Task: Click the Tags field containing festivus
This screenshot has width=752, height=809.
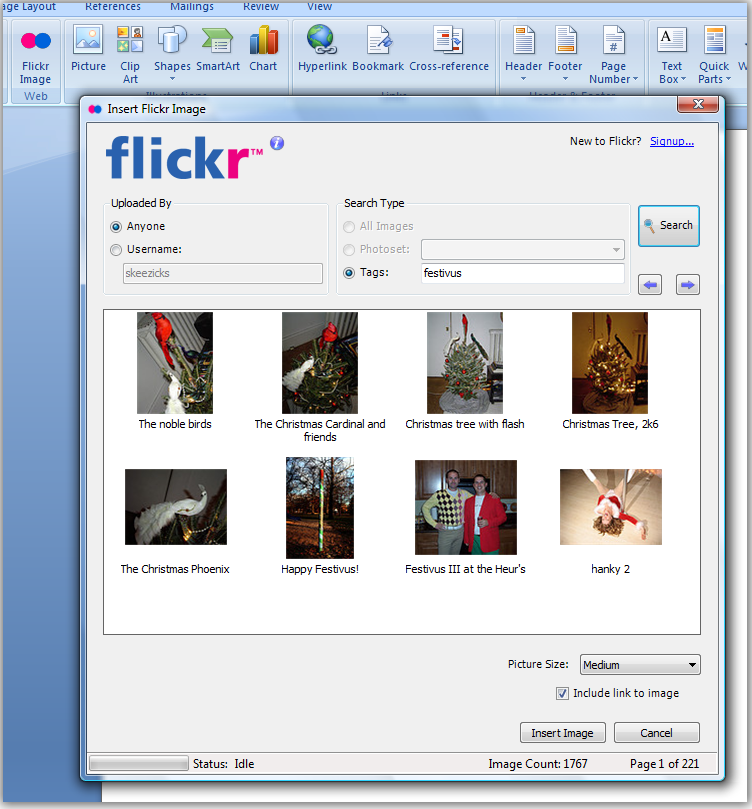Action: pos(522,273)
